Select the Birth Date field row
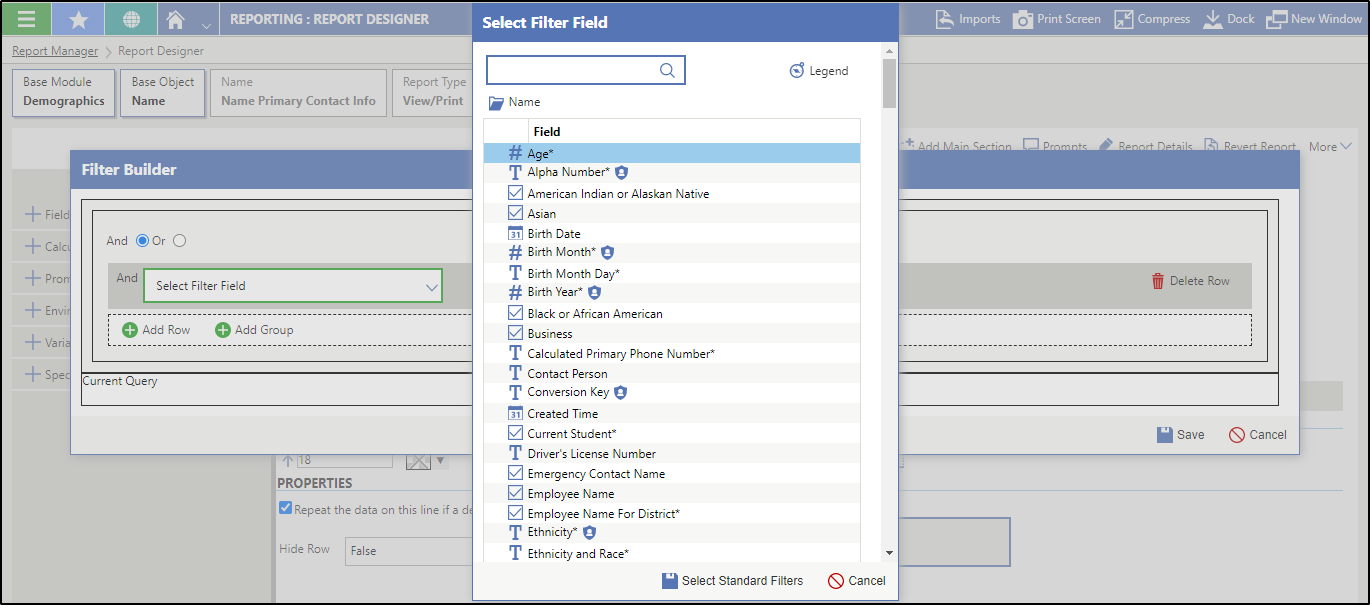Viewport: 1370px width, 605px height. [554, 234]
